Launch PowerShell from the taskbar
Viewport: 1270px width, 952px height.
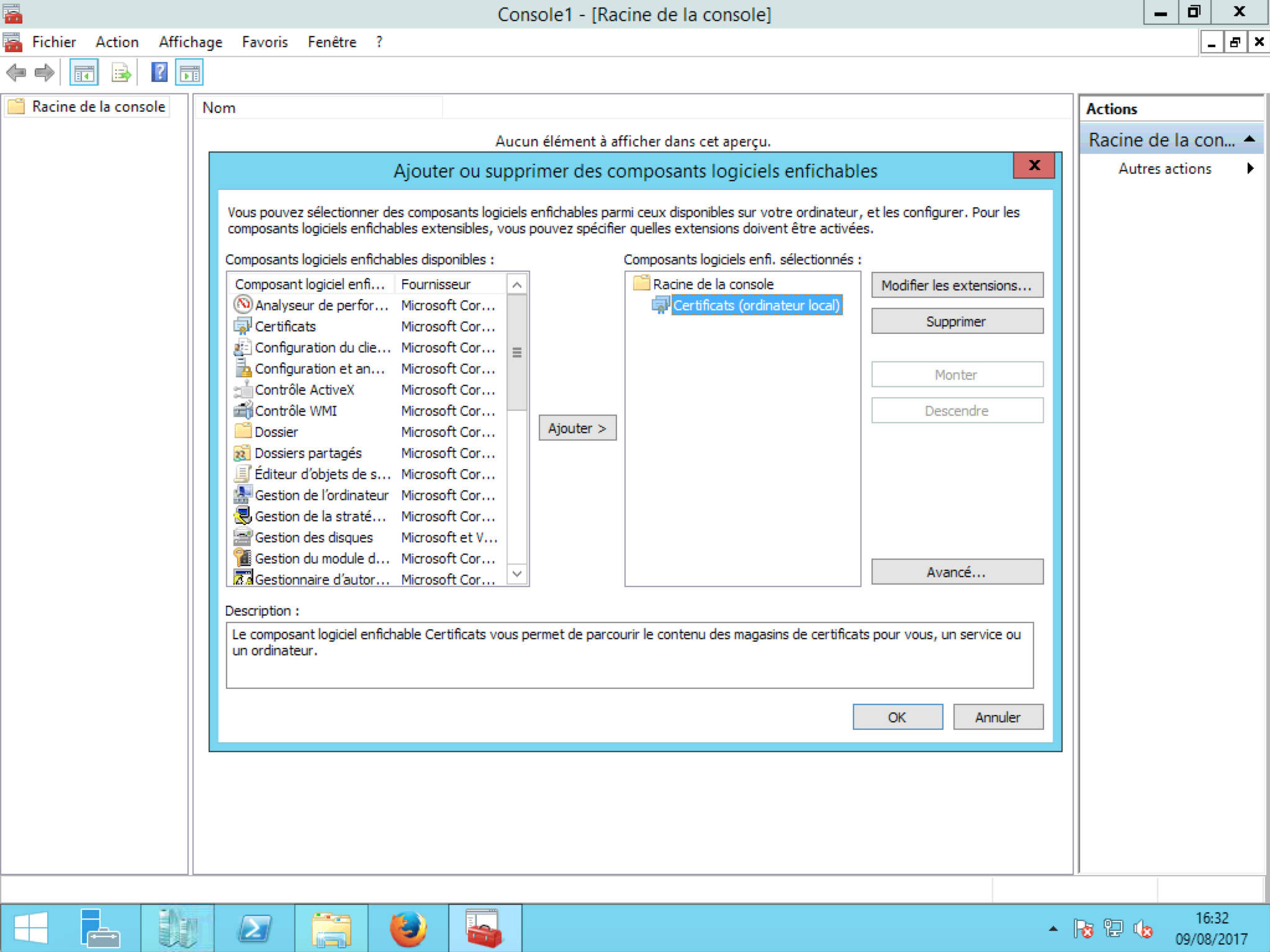254,928
